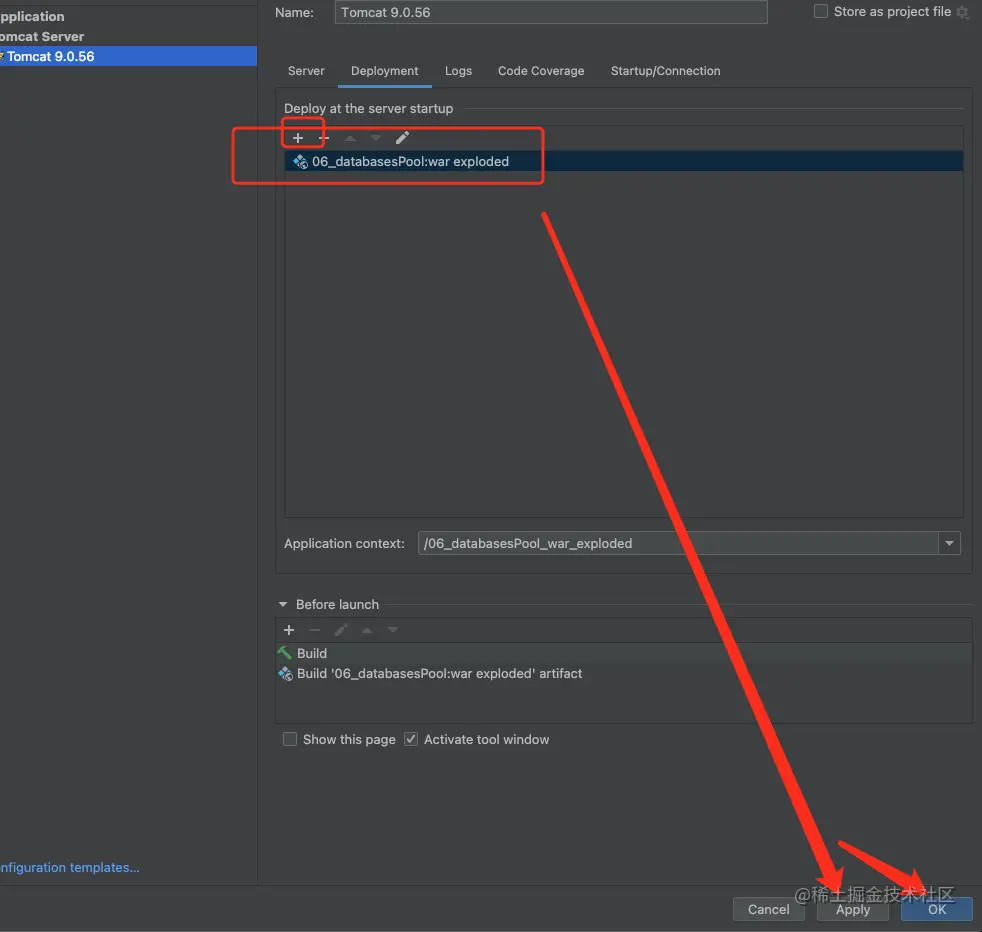982x932 pixels.
Task: Move deployment up arrow icon
Action: click(x=350, y=138)
